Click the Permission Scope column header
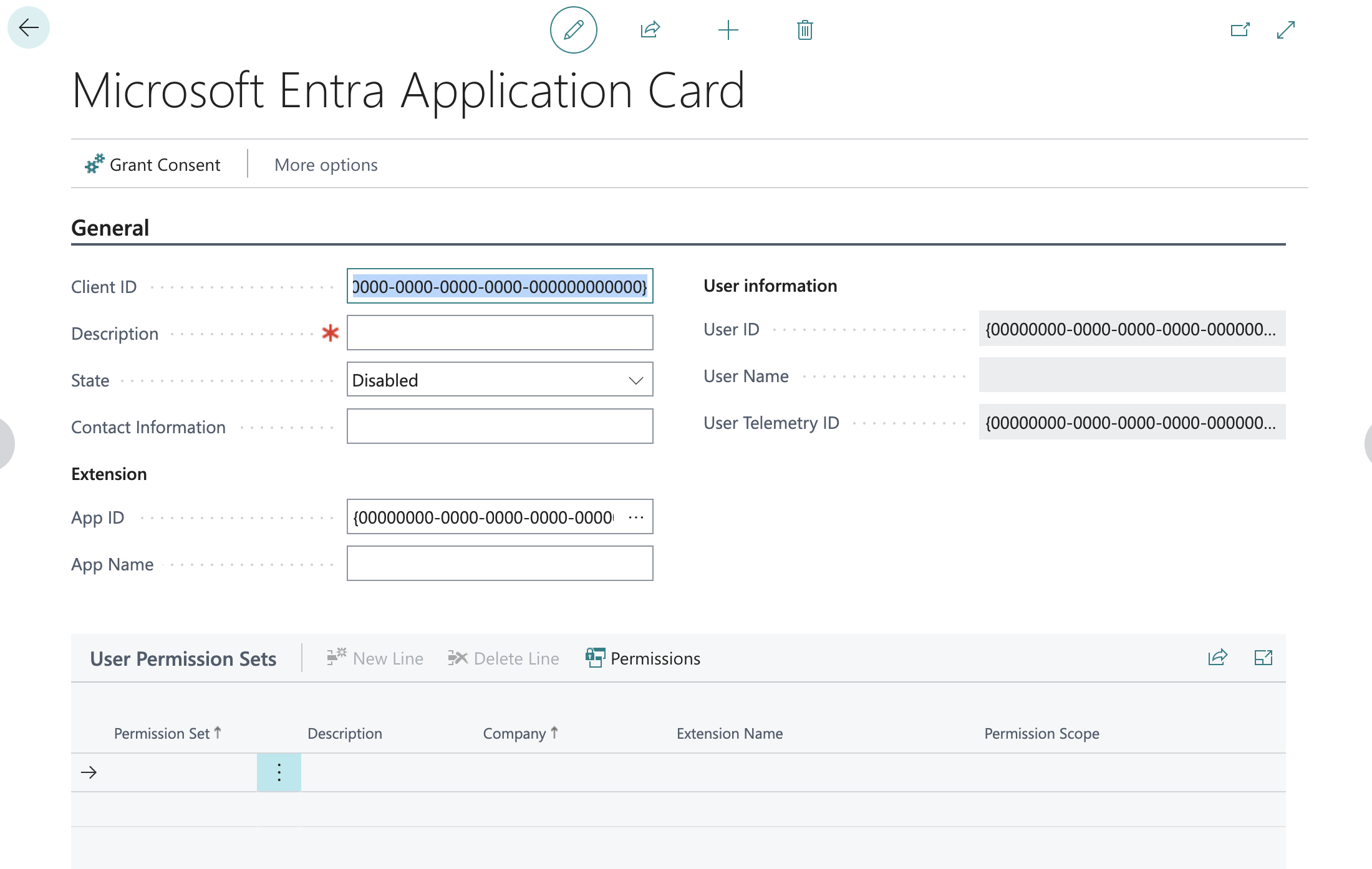Viewport: 1372px width, 869px height. pos(1041,733)
